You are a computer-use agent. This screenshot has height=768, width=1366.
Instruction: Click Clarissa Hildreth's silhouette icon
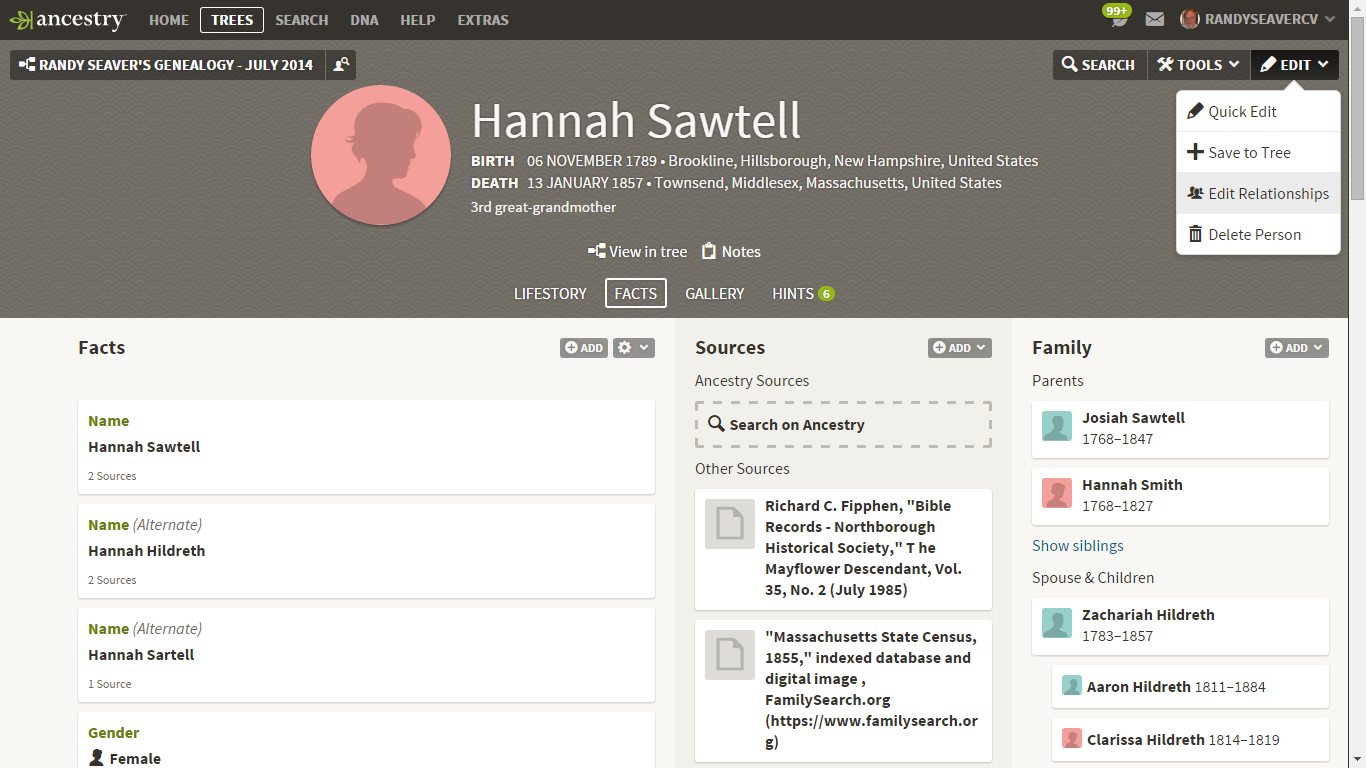[1072, 739]
